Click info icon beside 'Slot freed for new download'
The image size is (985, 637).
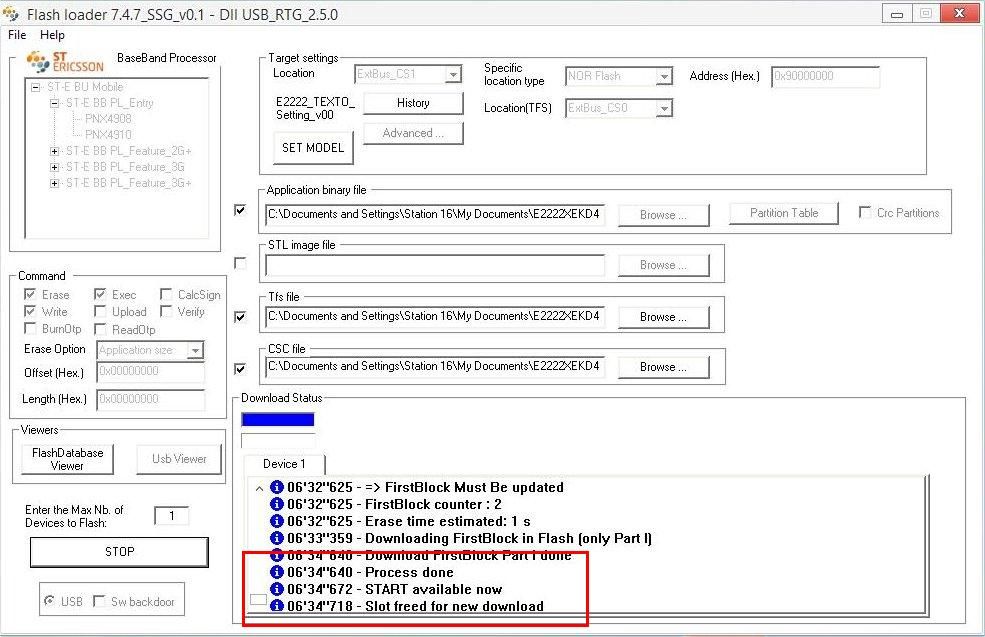pos(276,606)
